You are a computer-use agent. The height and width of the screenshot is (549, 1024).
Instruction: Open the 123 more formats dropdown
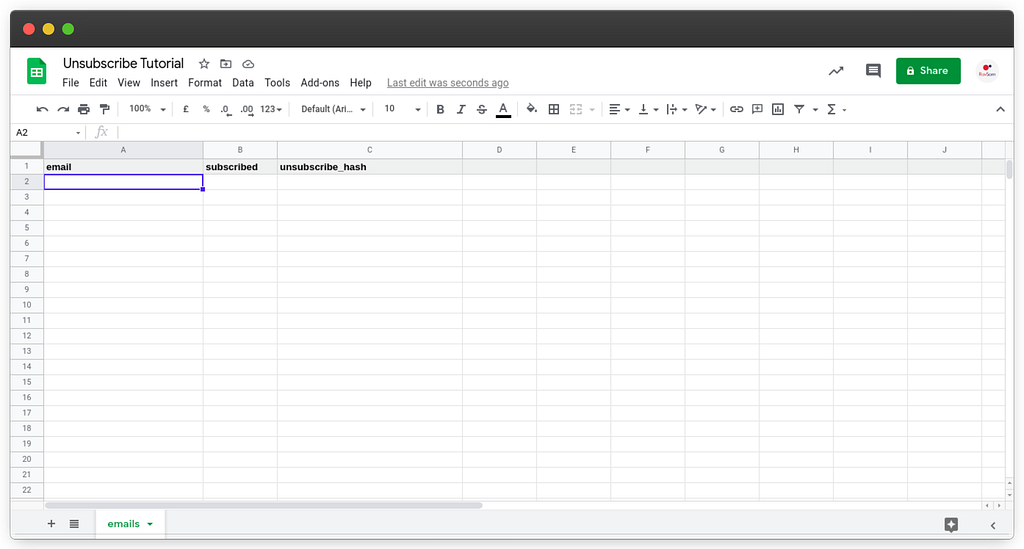coord(271,109)
